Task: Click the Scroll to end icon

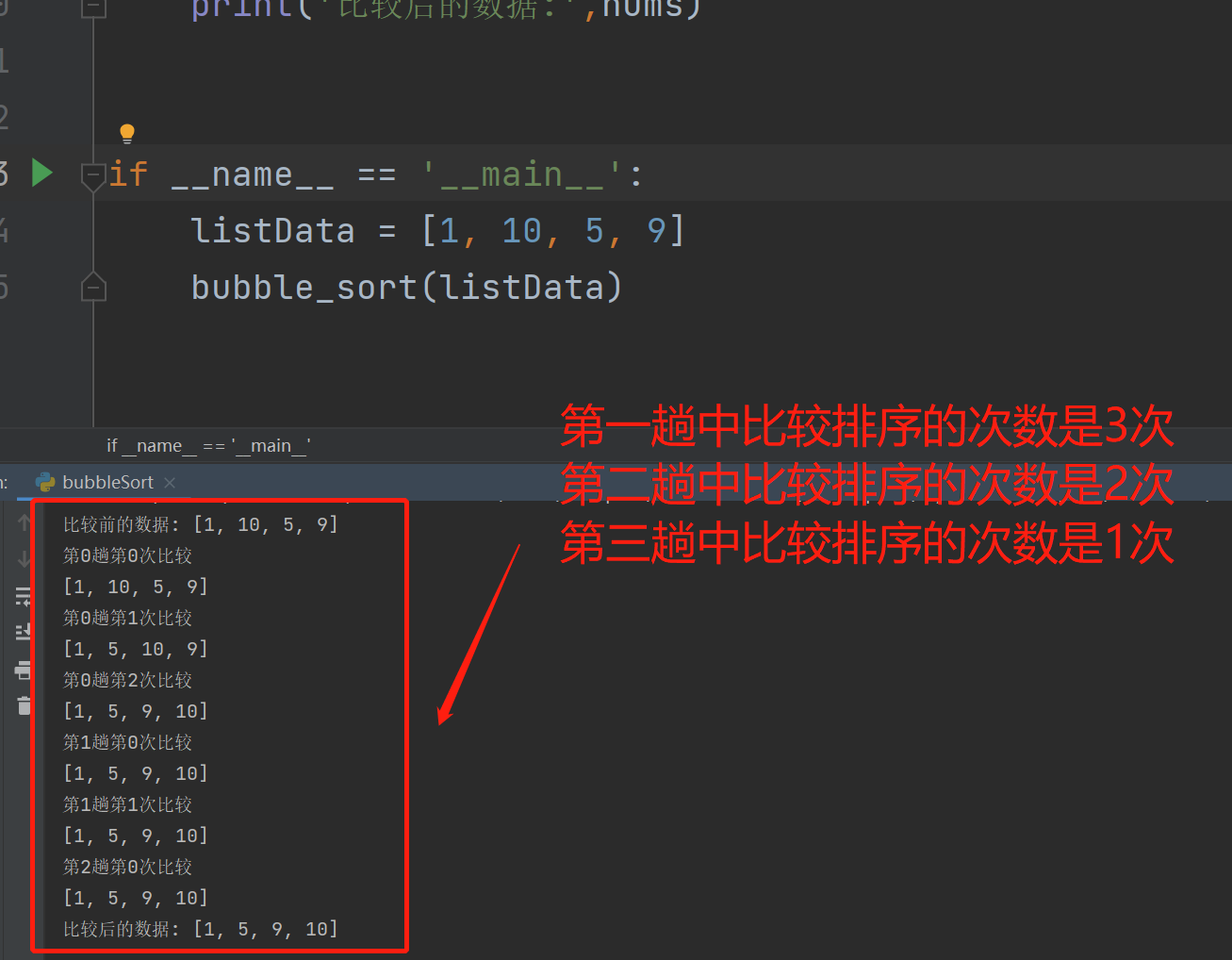Action: point(24,633)
